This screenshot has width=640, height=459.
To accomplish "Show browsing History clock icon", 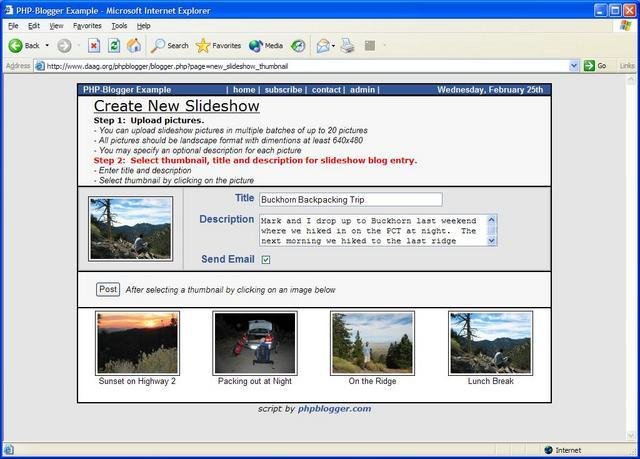I will coord(298,46).
